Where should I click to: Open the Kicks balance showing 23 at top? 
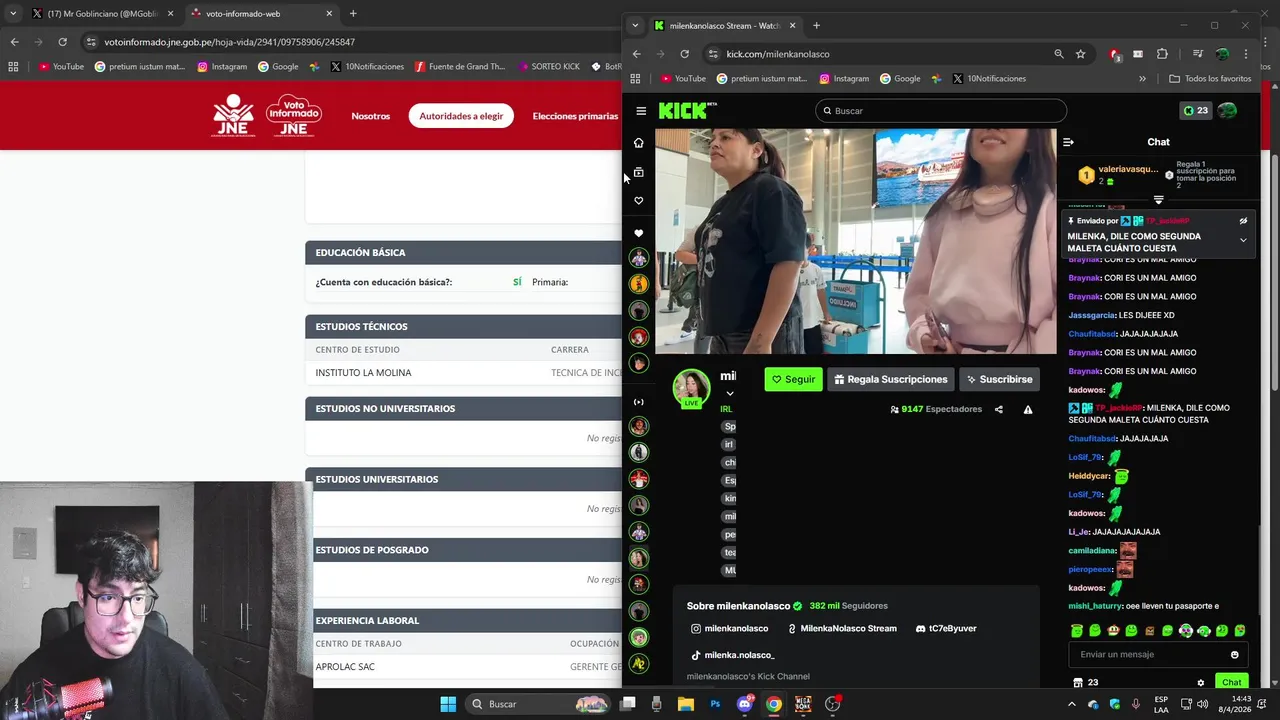click(1196, 111)
